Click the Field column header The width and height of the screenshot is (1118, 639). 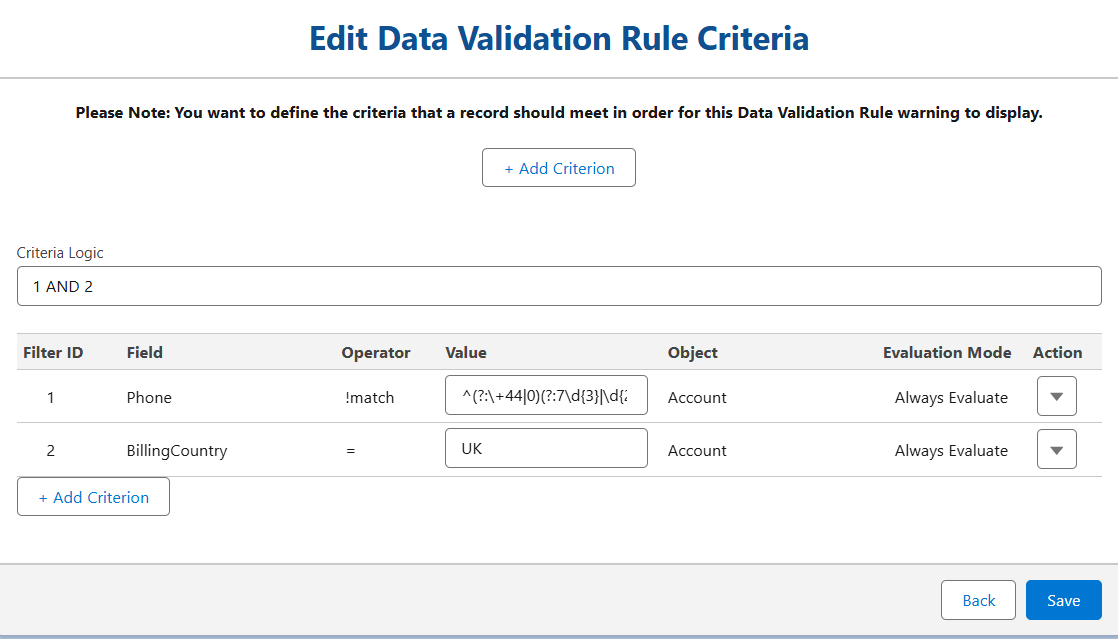(145, 352)
